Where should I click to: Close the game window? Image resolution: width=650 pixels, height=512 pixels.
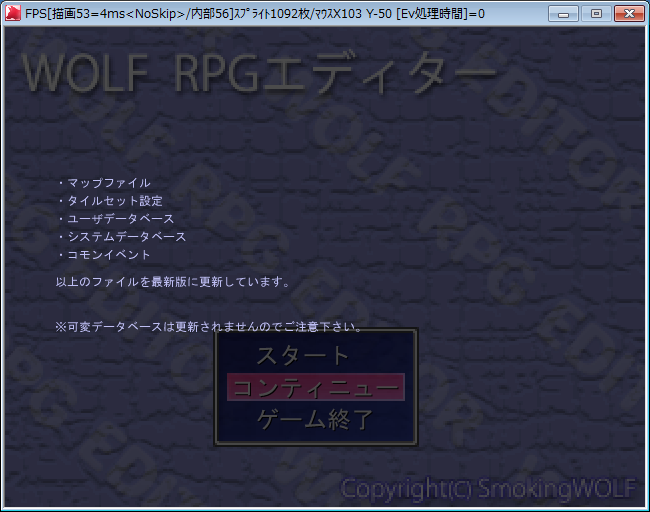tap(629, 14)
